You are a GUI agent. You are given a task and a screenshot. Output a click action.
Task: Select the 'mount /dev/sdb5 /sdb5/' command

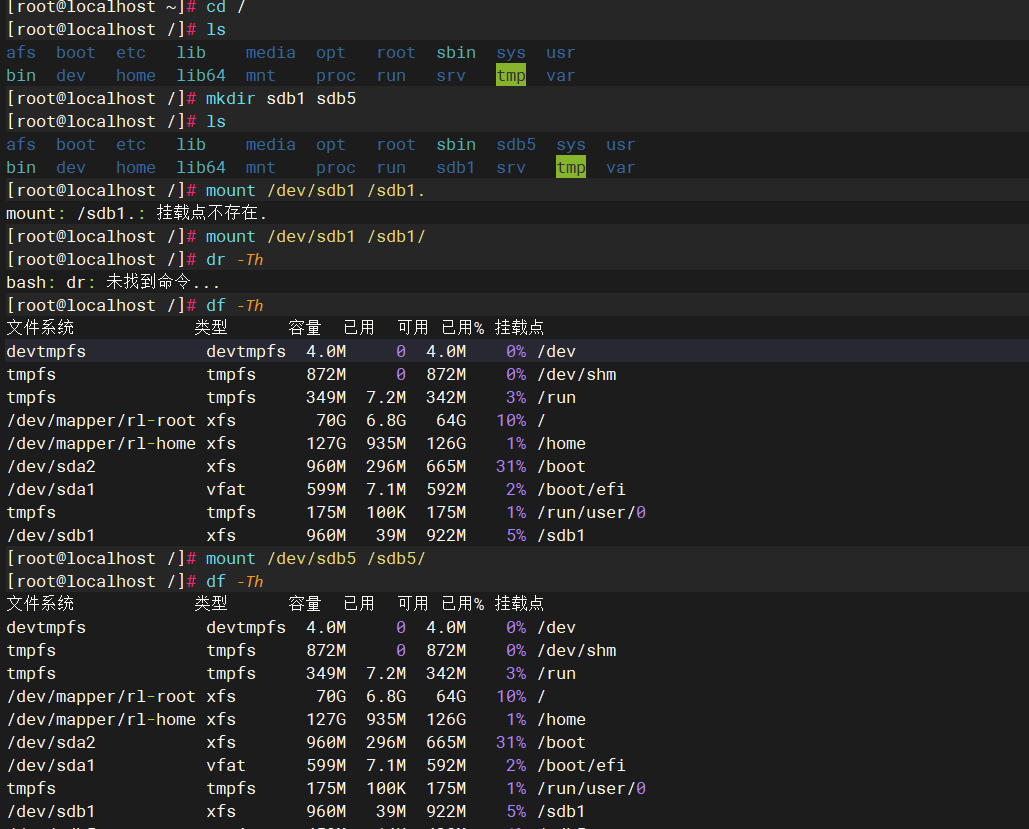[316, 559]
